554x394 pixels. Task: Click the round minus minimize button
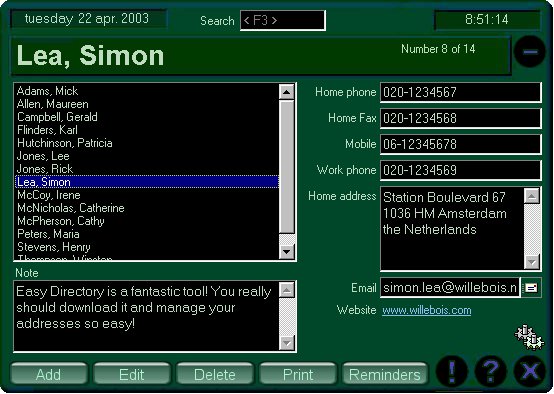pyautogui.click(x=530, y=52)
